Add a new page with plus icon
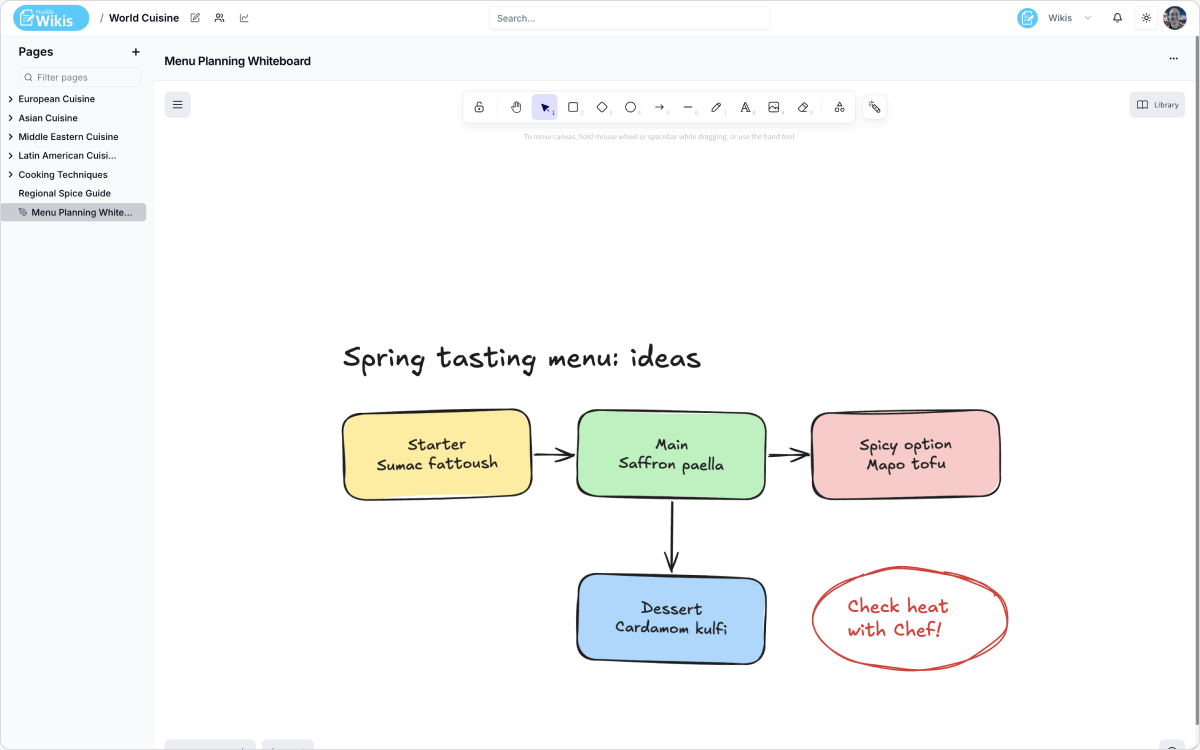 pyautogui.click(x=136, y=52)
